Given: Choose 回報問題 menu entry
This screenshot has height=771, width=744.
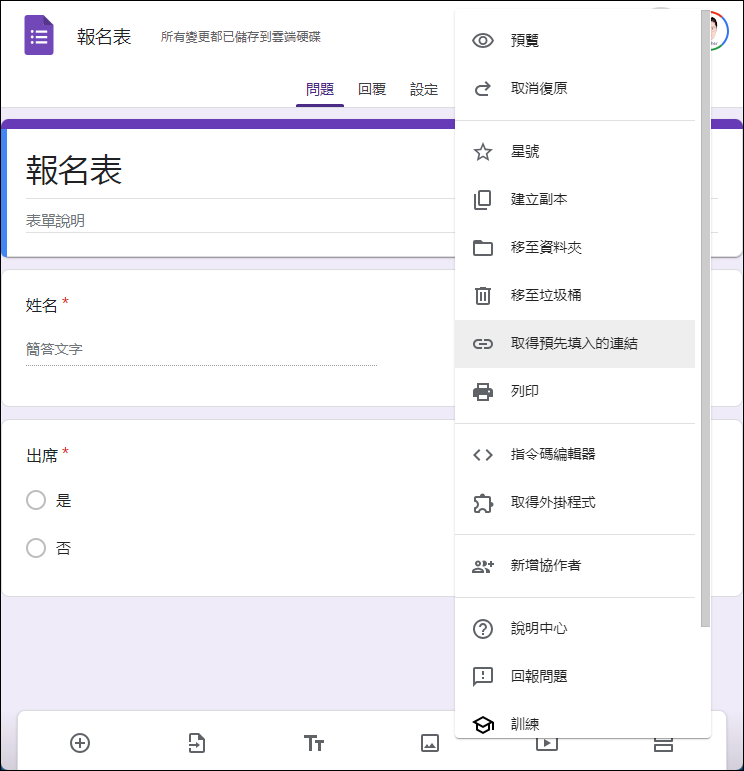Looking at the screenshot, I should (575, 677).
